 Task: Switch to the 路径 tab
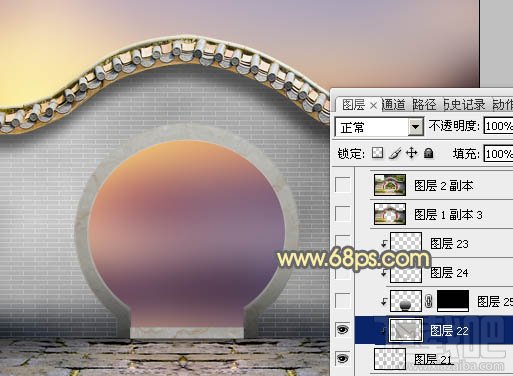pyautogui.click(x=424, y=105)
